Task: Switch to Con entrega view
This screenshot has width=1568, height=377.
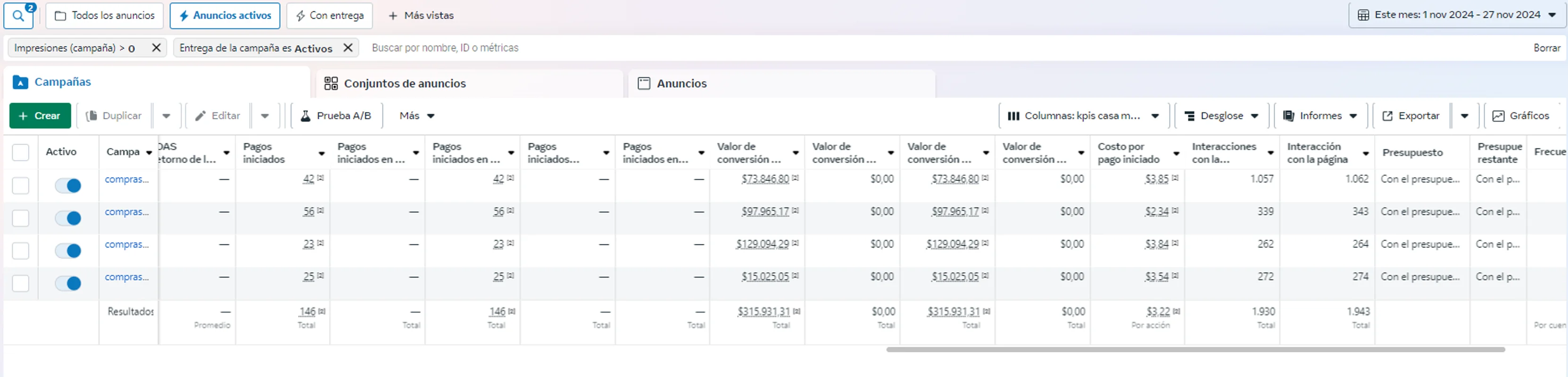Action: (329, 15)
